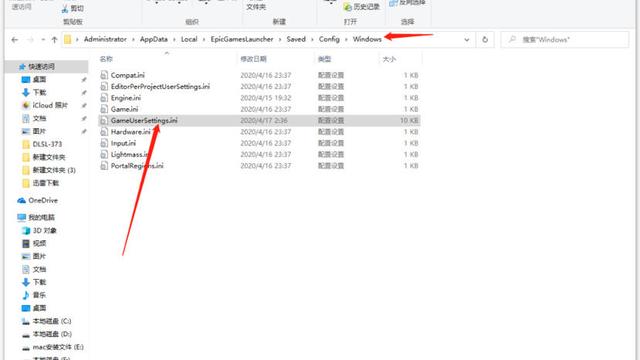640x360 pixels.
Task: Open 3D 对象 under 我的电脑
Action: click(x=44, y=231)
